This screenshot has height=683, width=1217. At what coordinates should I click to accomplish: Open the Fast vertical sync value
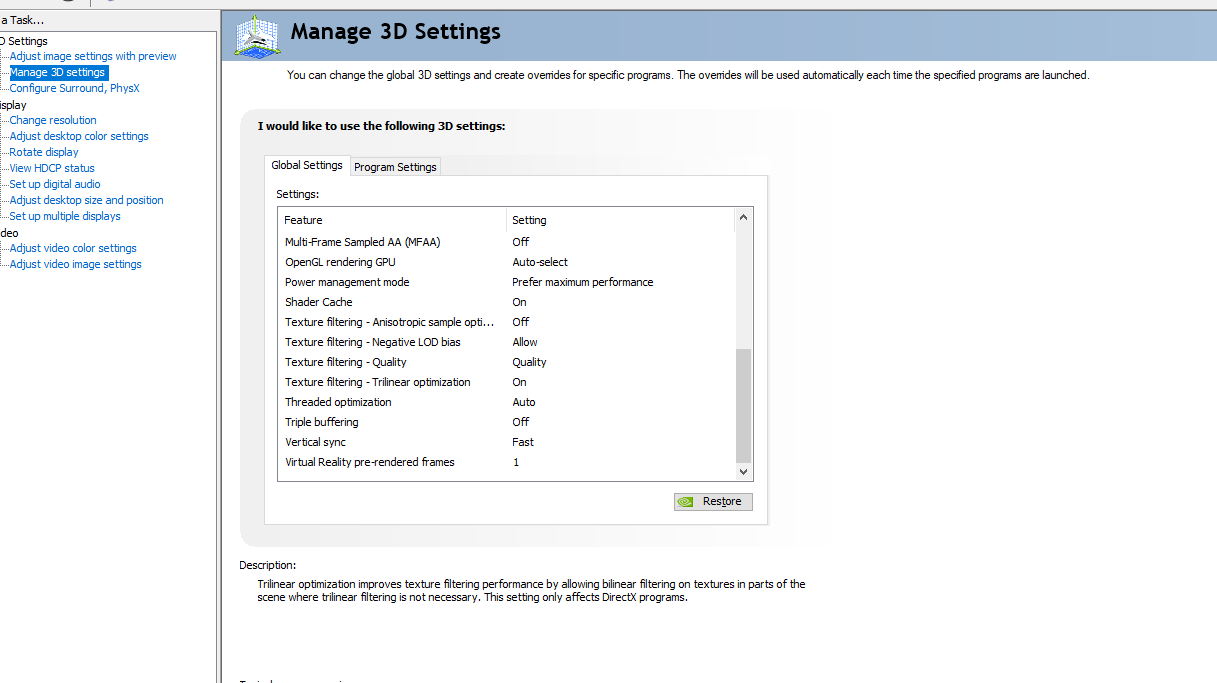(523, 442)
